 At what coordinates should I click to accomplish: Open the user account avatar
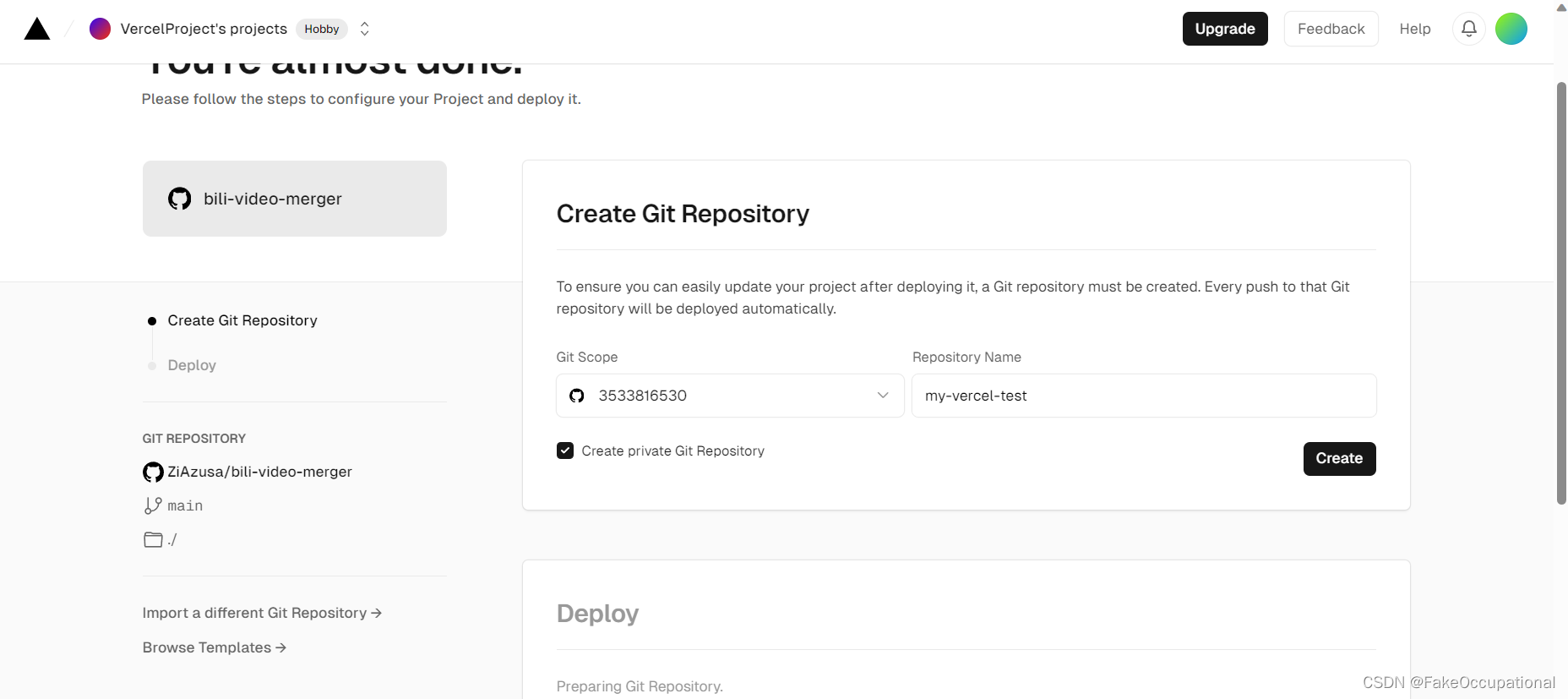tap(1511, 29)
